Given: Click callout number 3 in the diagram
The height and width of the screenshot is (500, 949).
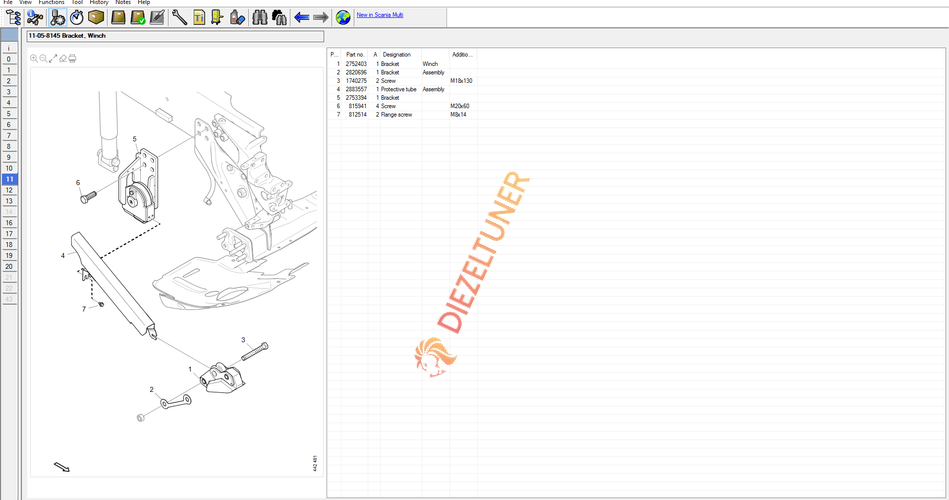Looking at the screenshot, I should 243,340.
